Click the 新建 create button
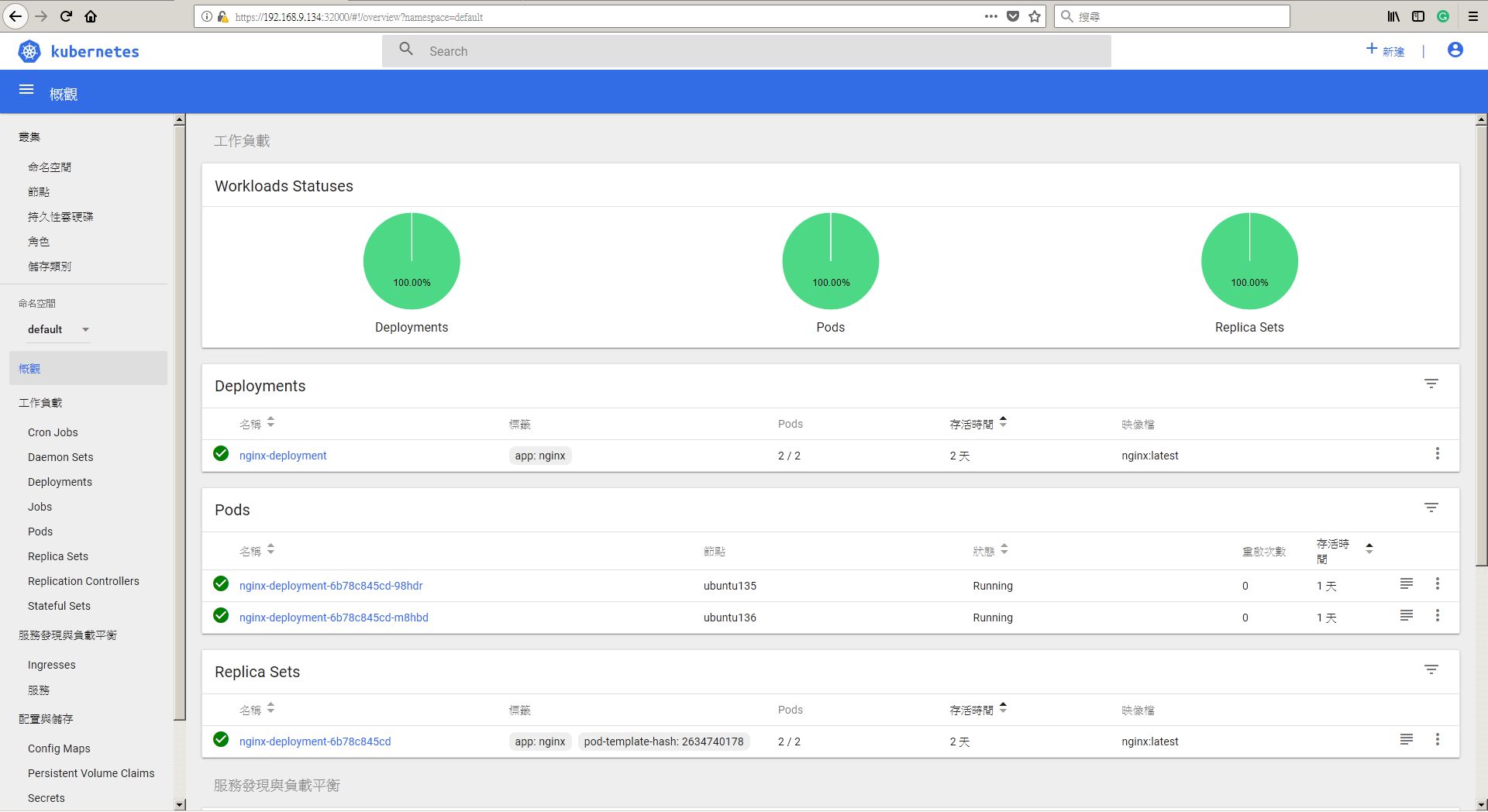 [x=1385, y=50]
